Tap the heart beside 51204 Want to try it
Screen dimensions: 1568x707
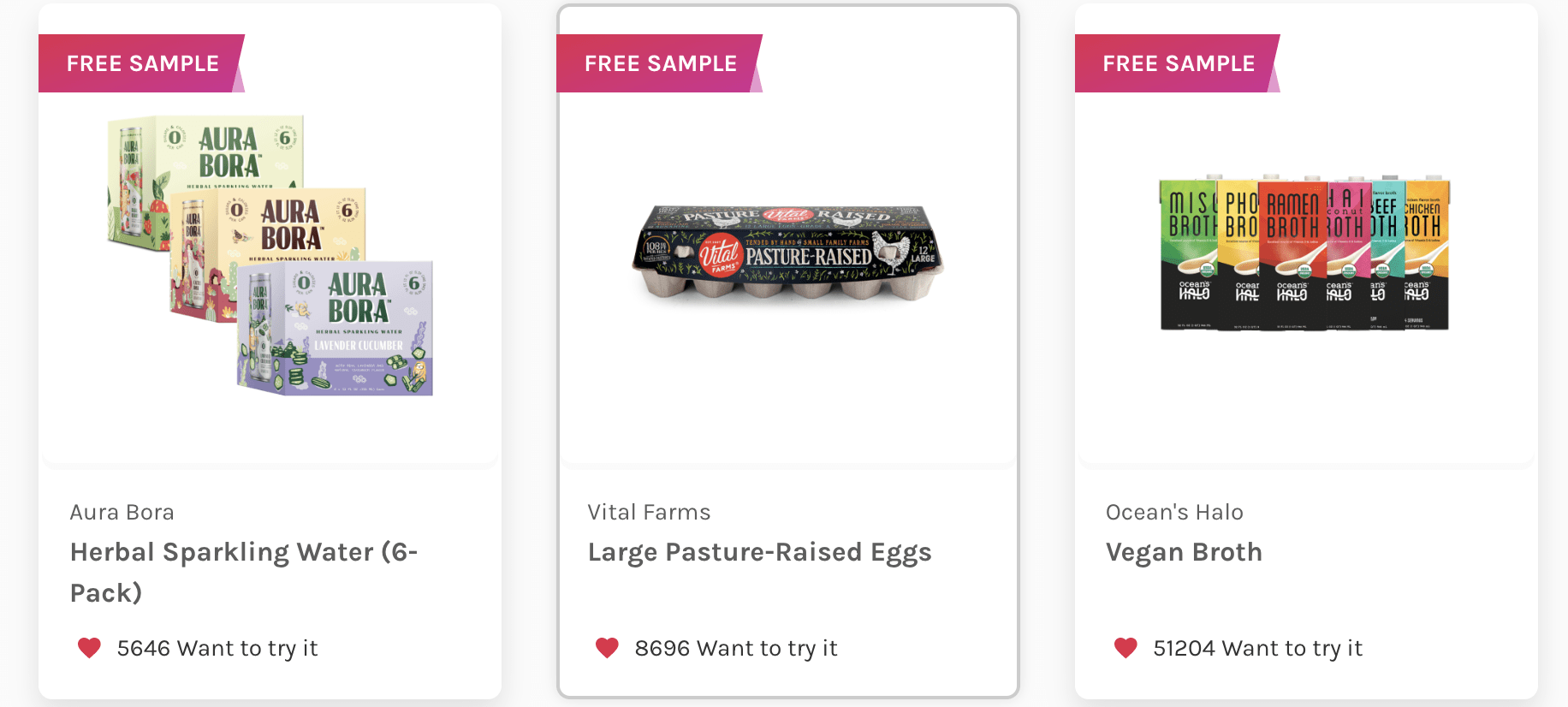click(1126, 648)
